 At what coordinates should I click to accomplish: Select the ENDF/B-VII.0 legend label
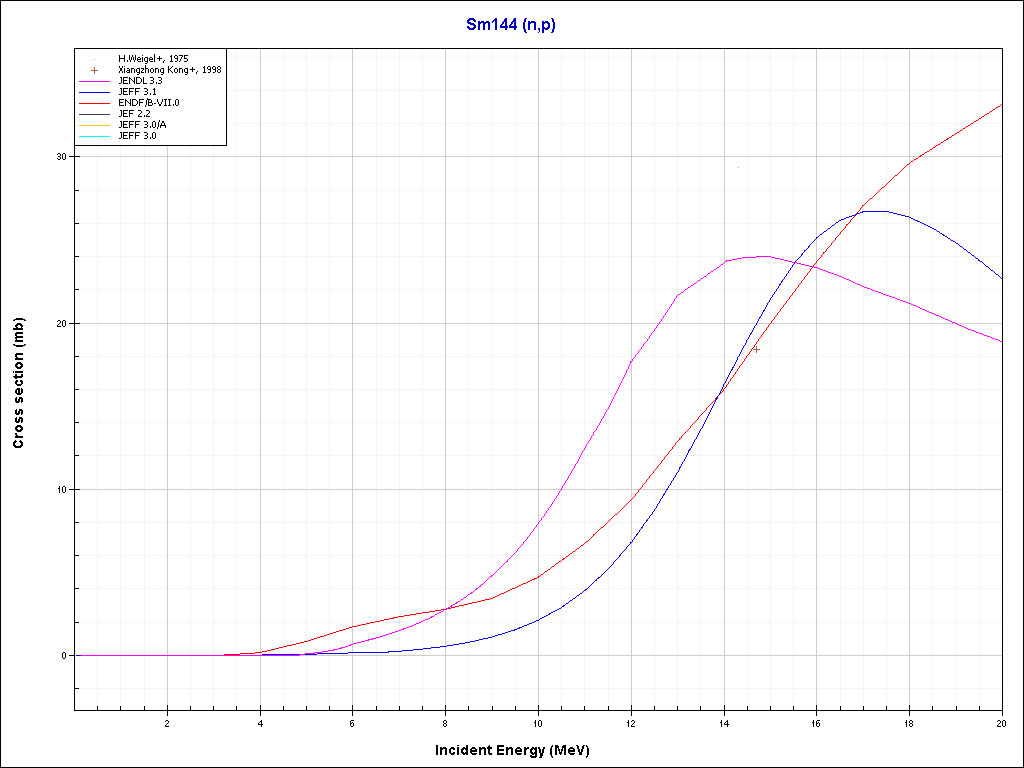point(148,103)
